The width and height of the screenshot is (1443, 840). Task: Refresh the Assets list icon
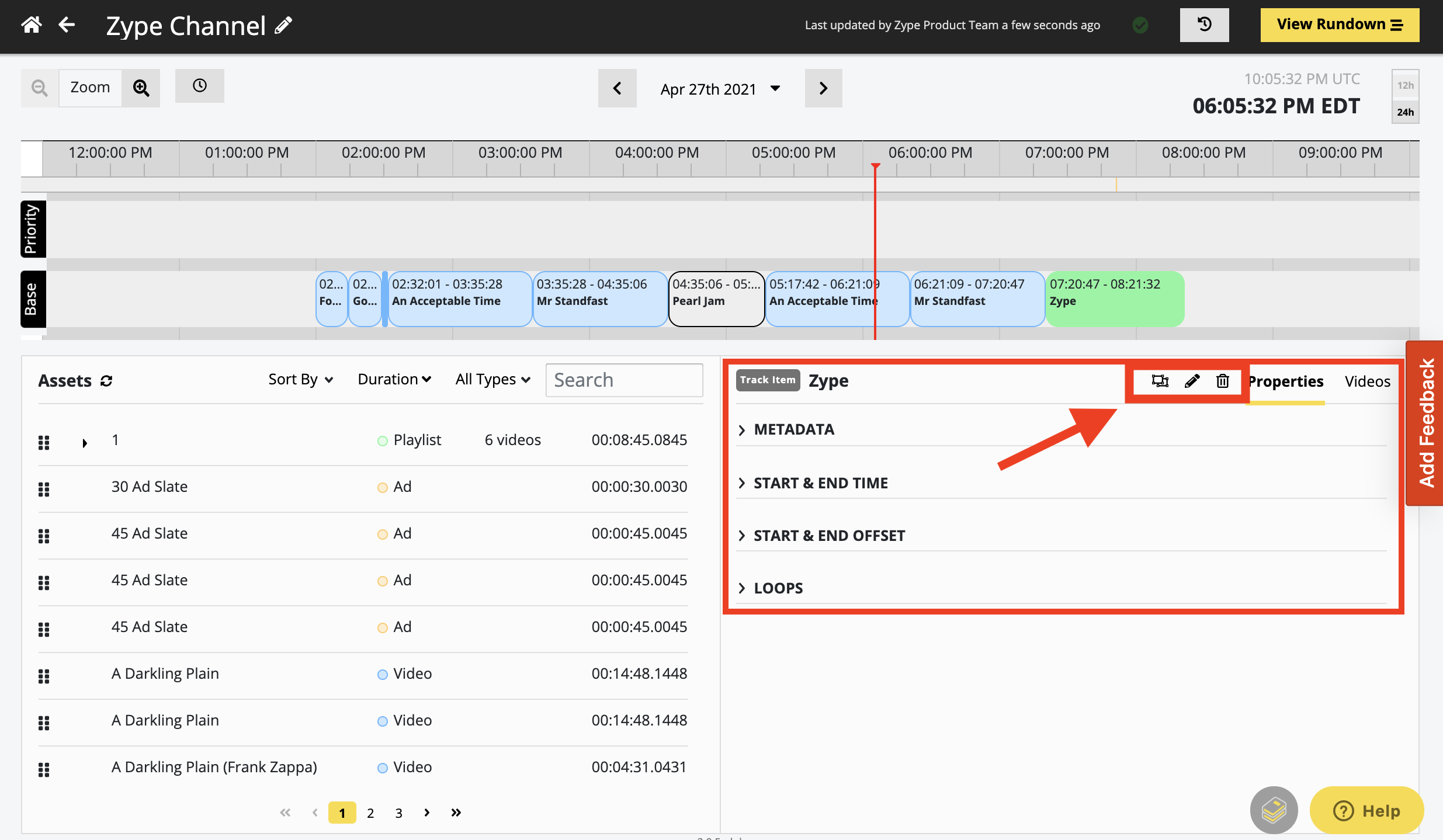tap(106, 381)
